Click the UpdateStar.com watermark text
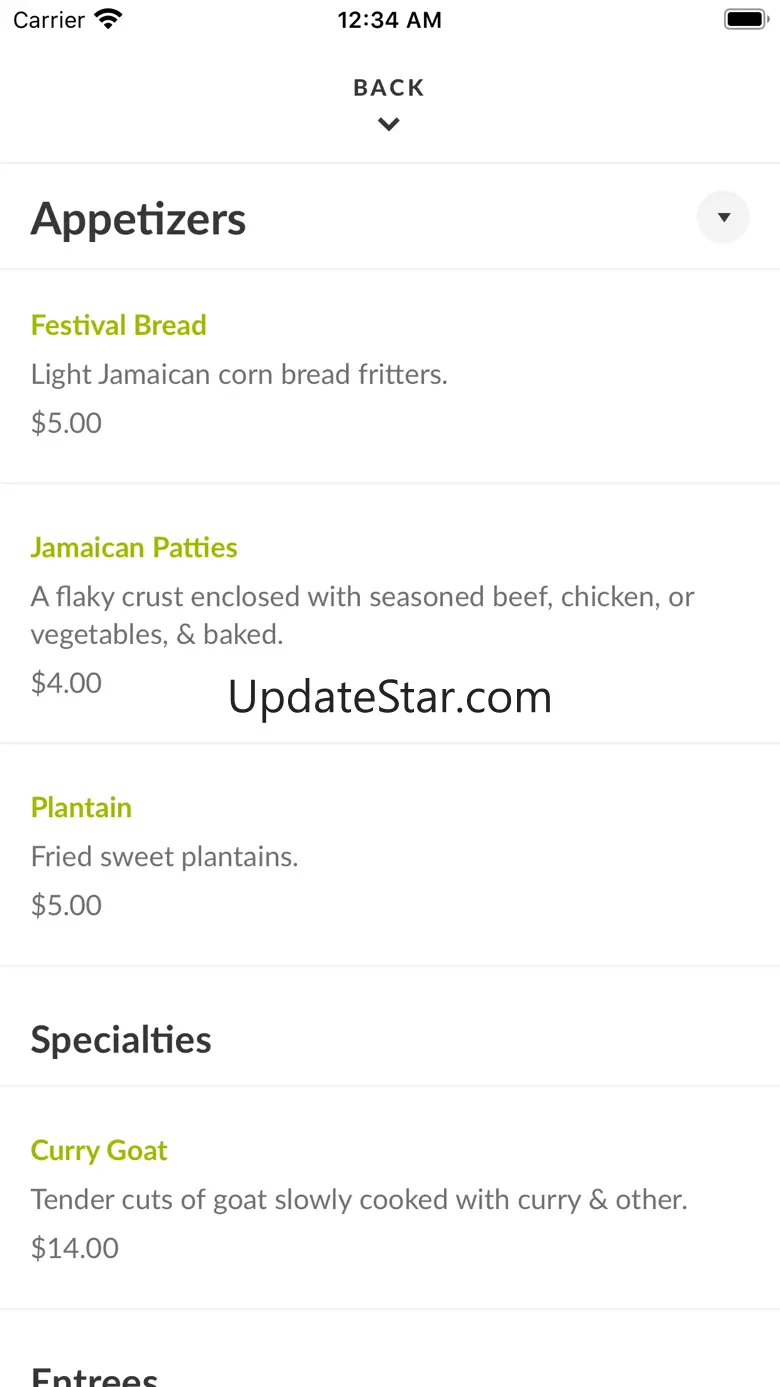This screenshot has width=780, height=1387. click(x=390, y=697)
